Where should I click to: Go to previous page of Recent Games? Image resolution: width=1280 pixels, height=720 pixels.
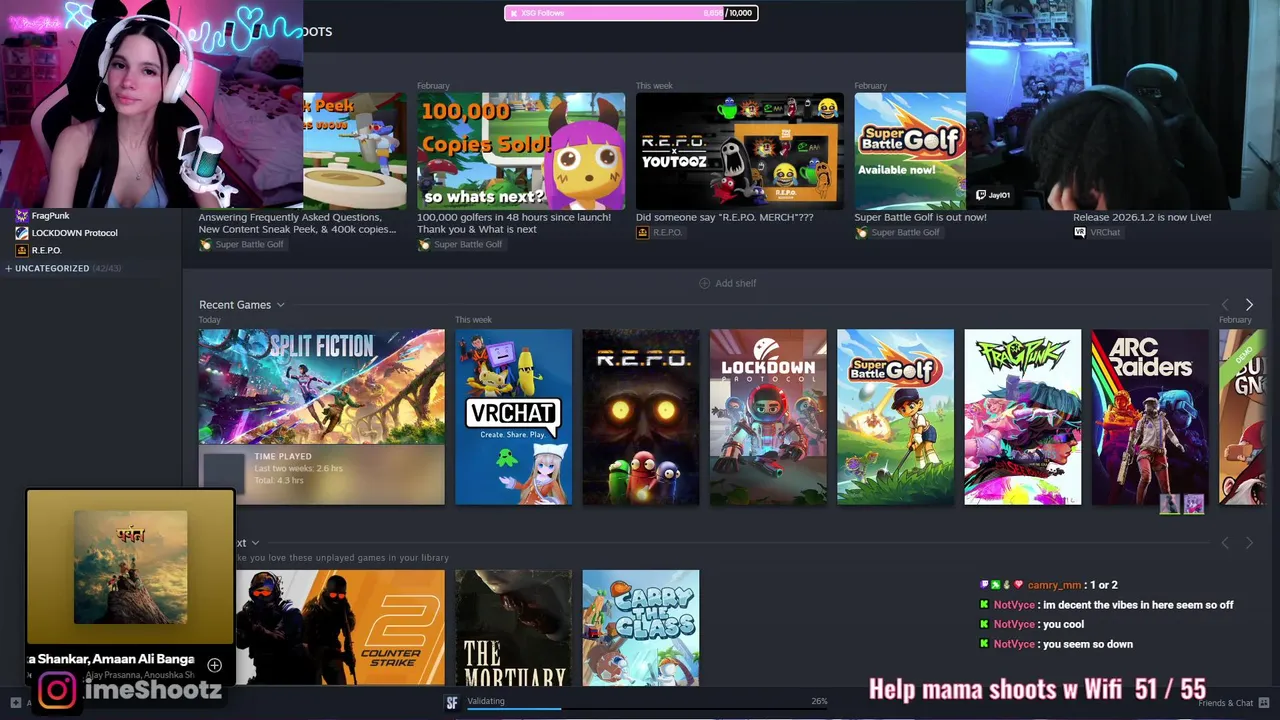pyautogui.click(x=1225, y=305)
